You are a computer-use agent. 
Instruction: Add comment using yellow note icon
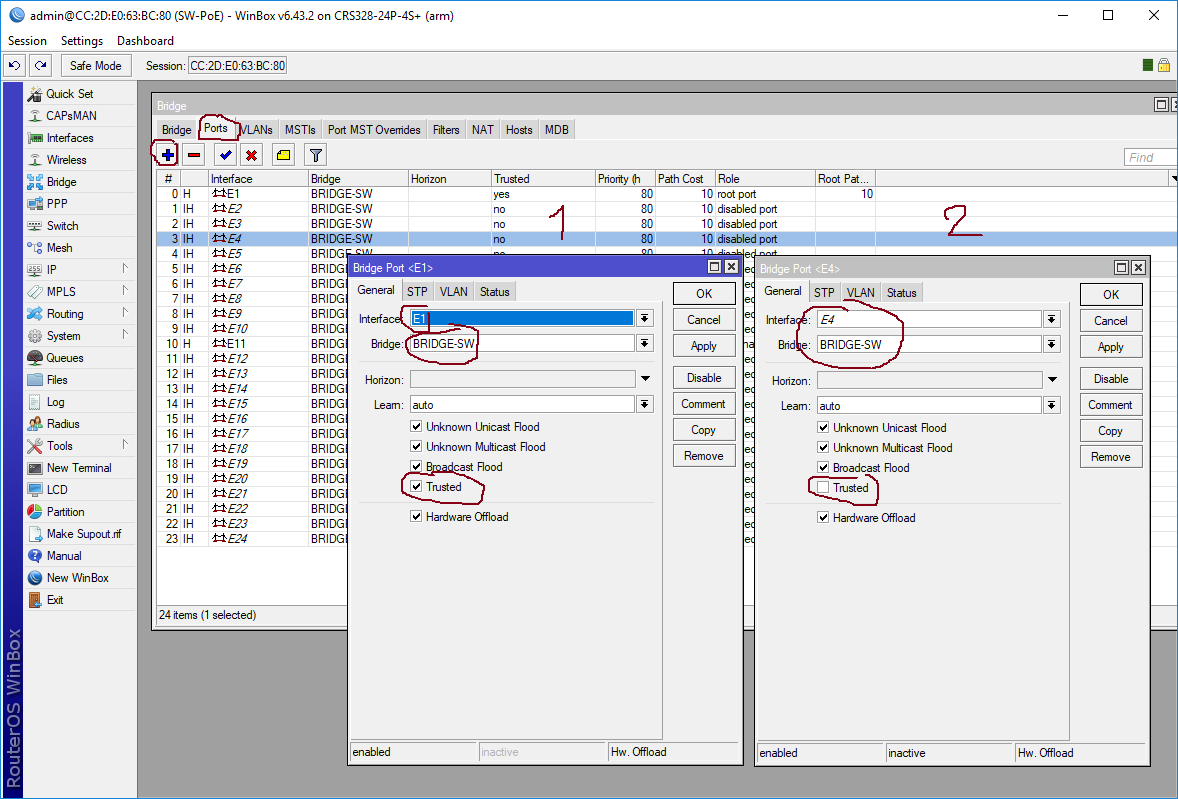(283, 155)
